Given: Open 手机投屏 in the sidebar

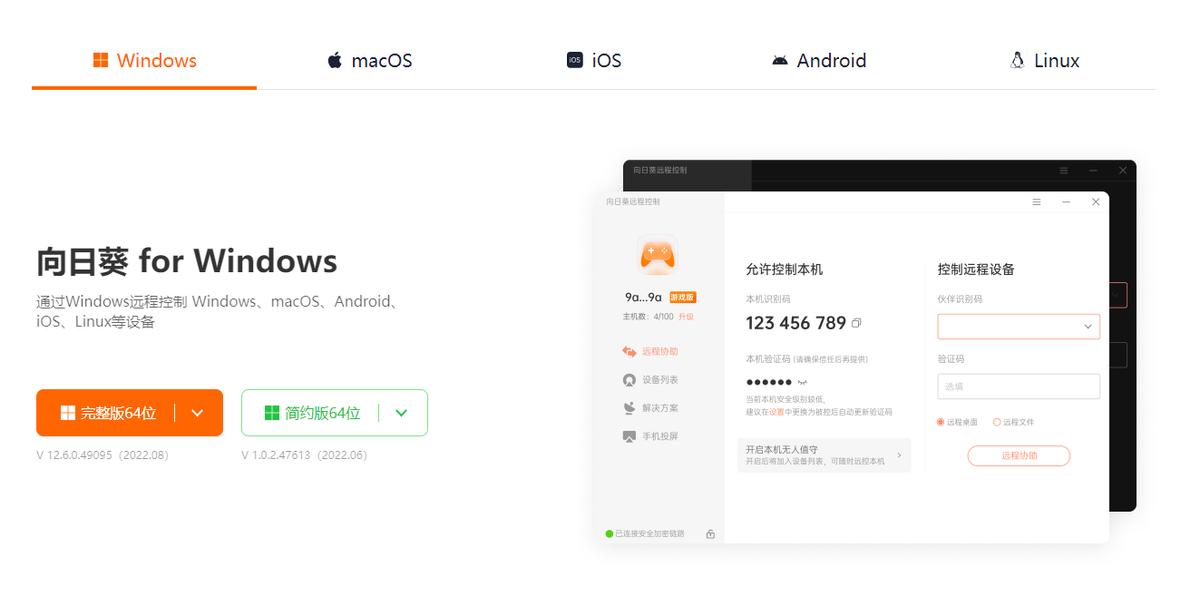Looking at the screenshot, I should pyautogui.click(x=650, y=436).
